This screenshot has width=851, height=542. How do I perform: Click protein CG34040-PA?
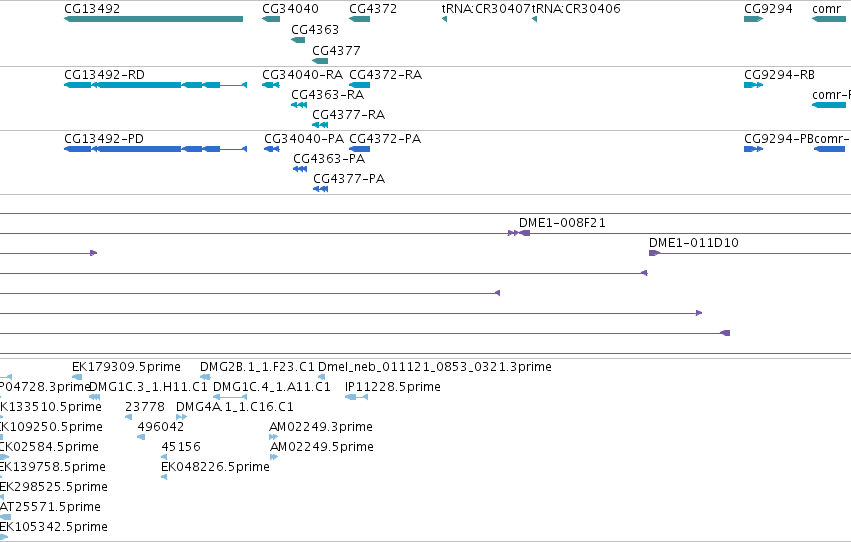[x=272, y=149]
